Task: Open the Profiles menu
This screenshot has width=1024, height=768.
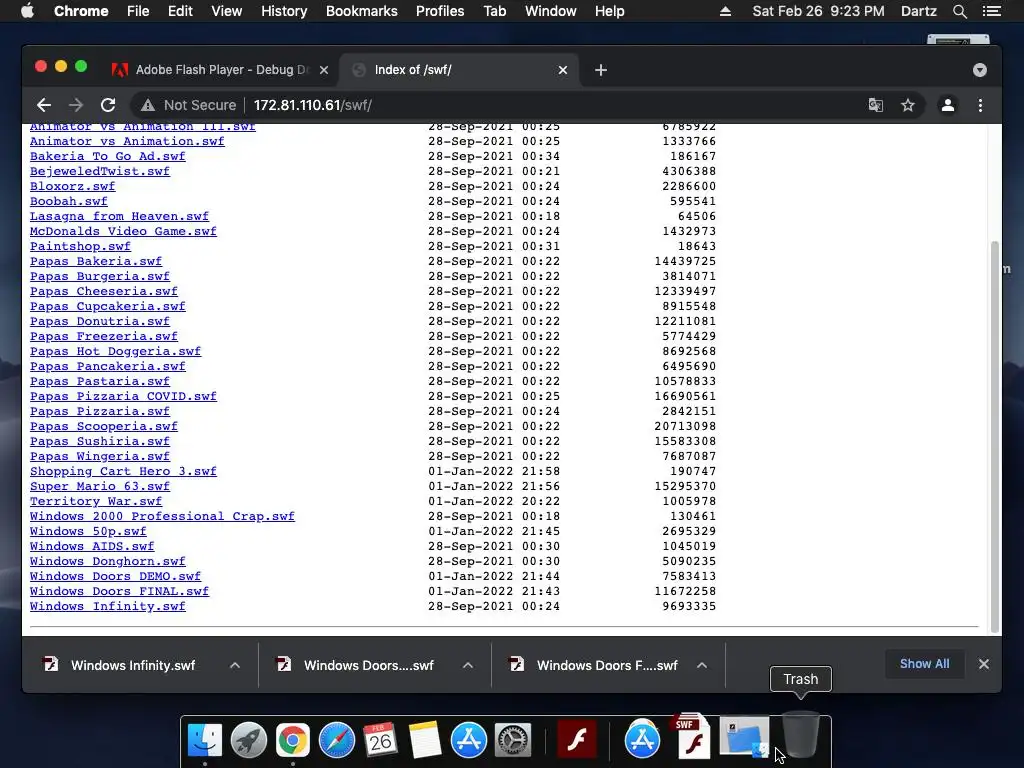Action: tap(440, 11)
